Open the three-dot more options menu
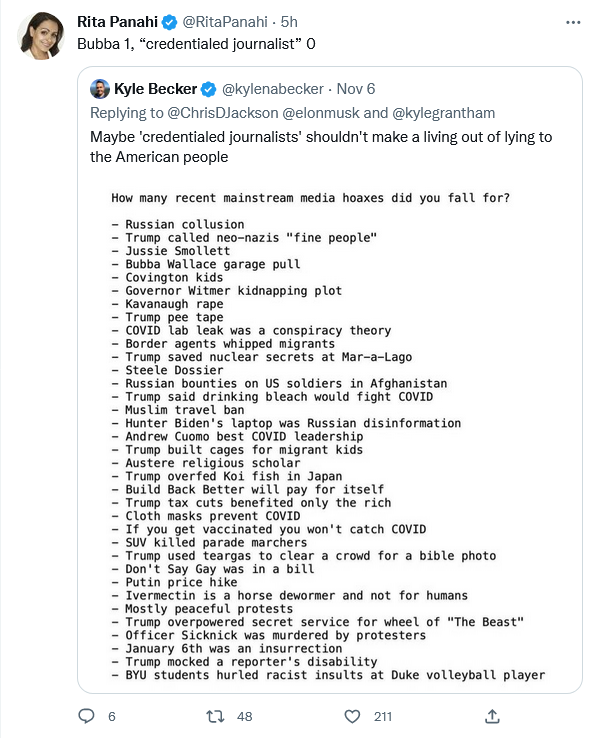 pyautogui.click(x=573, y=22)
